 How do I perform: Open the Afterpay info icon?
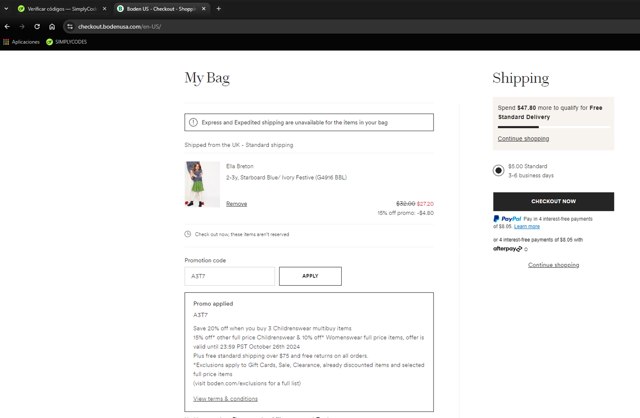pos(526,249)
